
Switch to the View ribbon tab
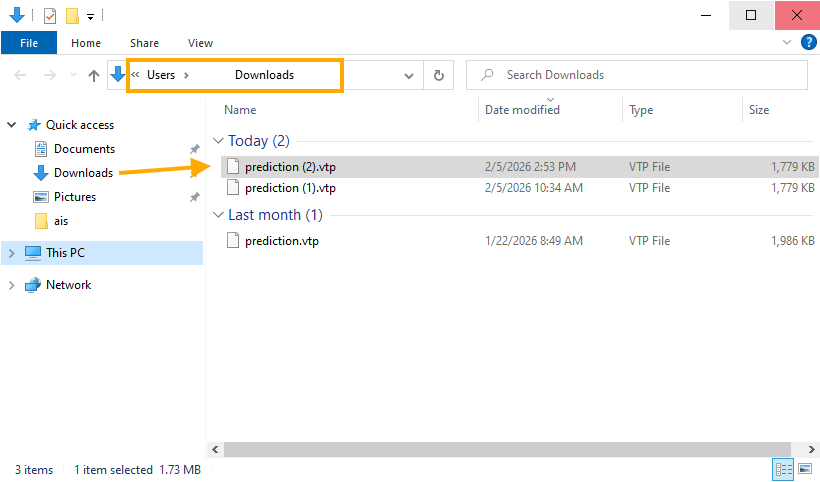point(200,43)
